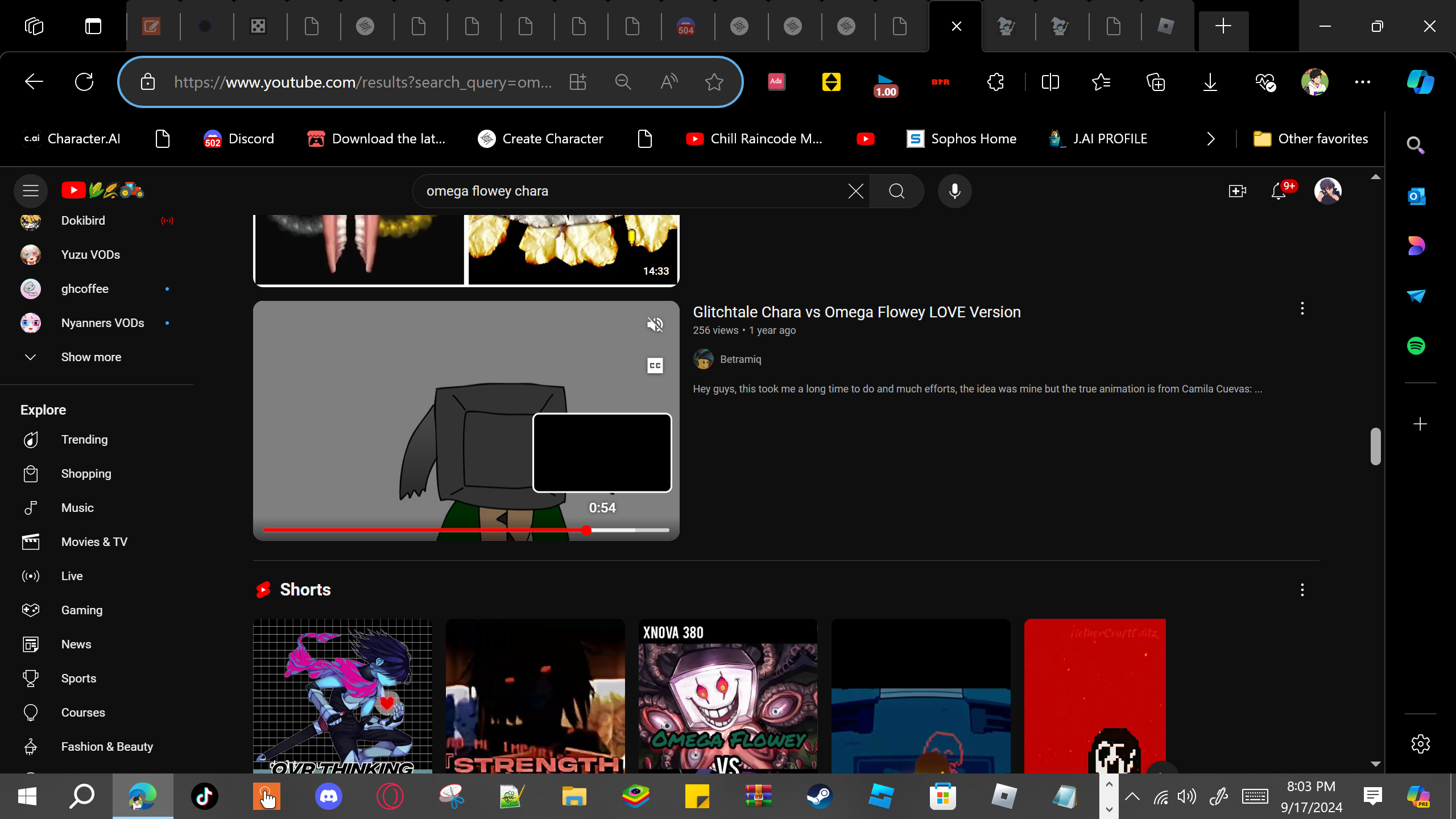Toggle closed captions on preview
The height and width of the screenshot is (819, 1456).
point(655,366)
